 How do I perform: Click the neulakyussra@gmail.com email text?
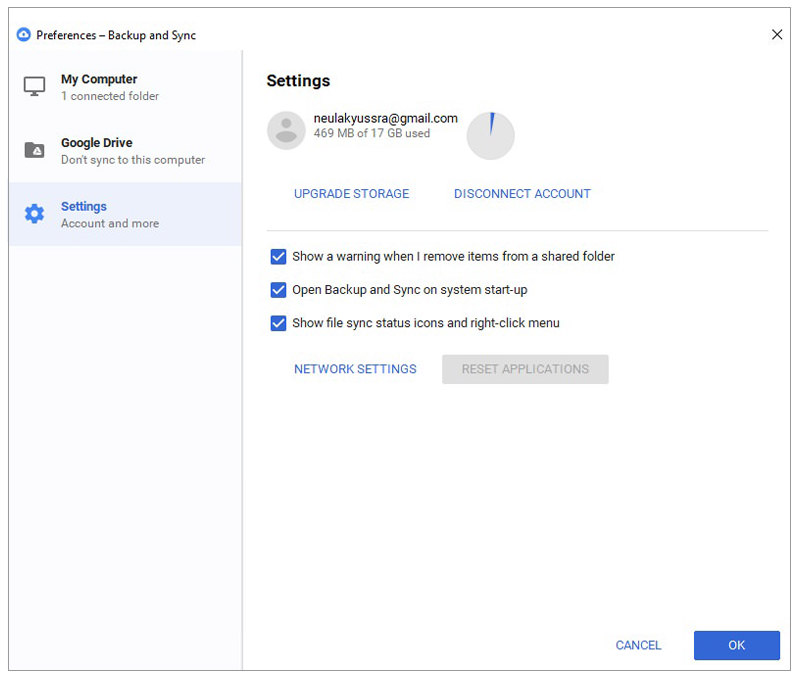[x=385, y=118]
